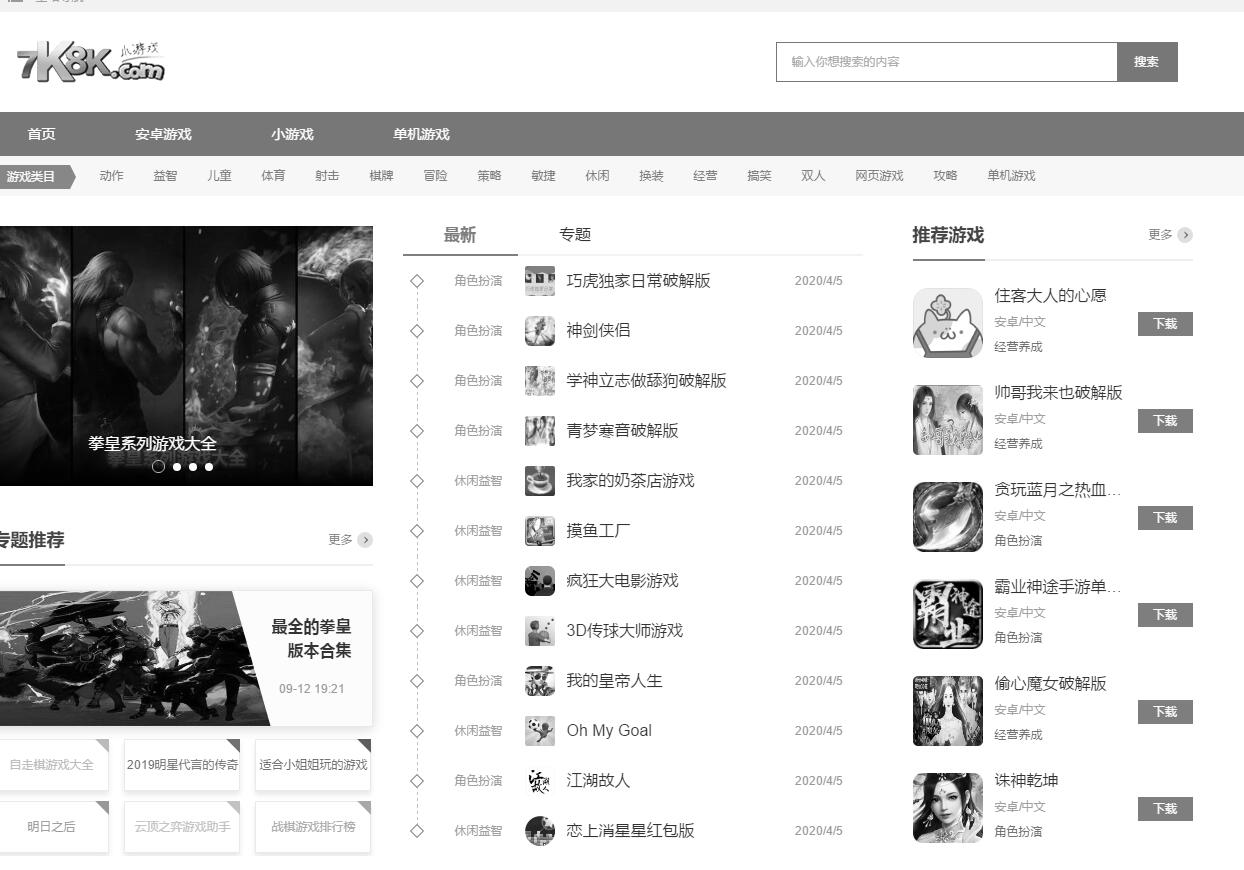The height and width of the screenshot is (870, 1244).
Task: Open the 拳皇系列游戏大全 carousel banner
Action: pyautogui.click(x=186, y=356)
